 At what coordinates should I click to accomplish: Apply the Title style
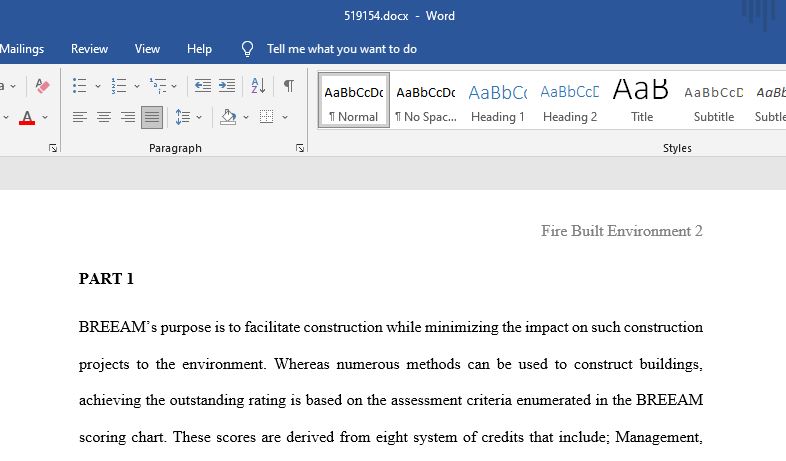tap(642, 100)
